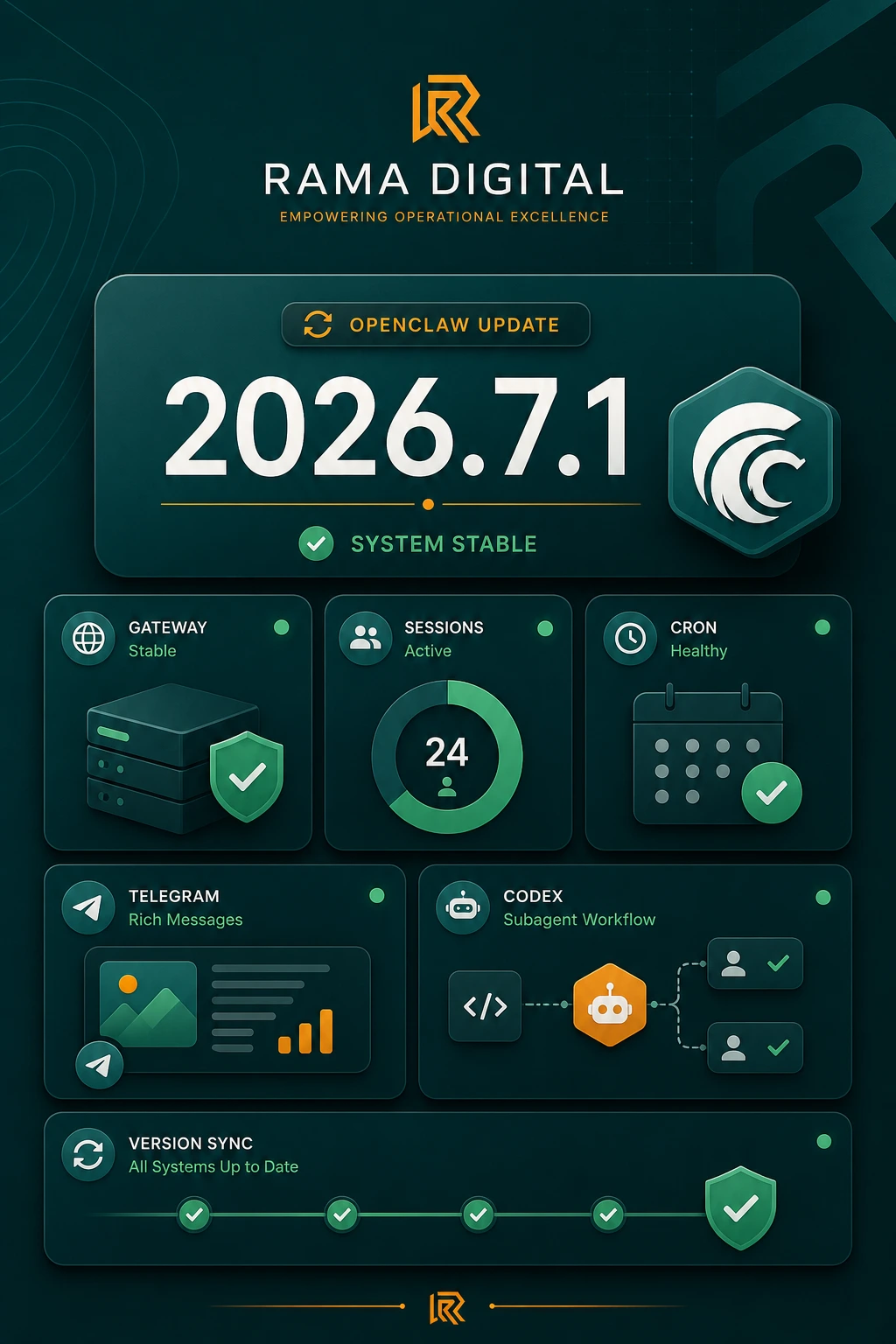This screenshot has height=1344, width=896.
Task: Click the first Version Sync checkpoint
Action: coord(194,1214)
